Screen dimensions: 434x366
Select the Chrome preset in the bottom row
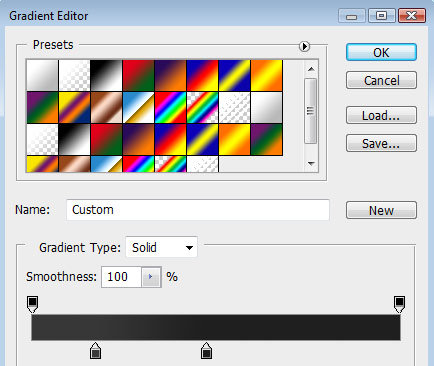point(106,164)
